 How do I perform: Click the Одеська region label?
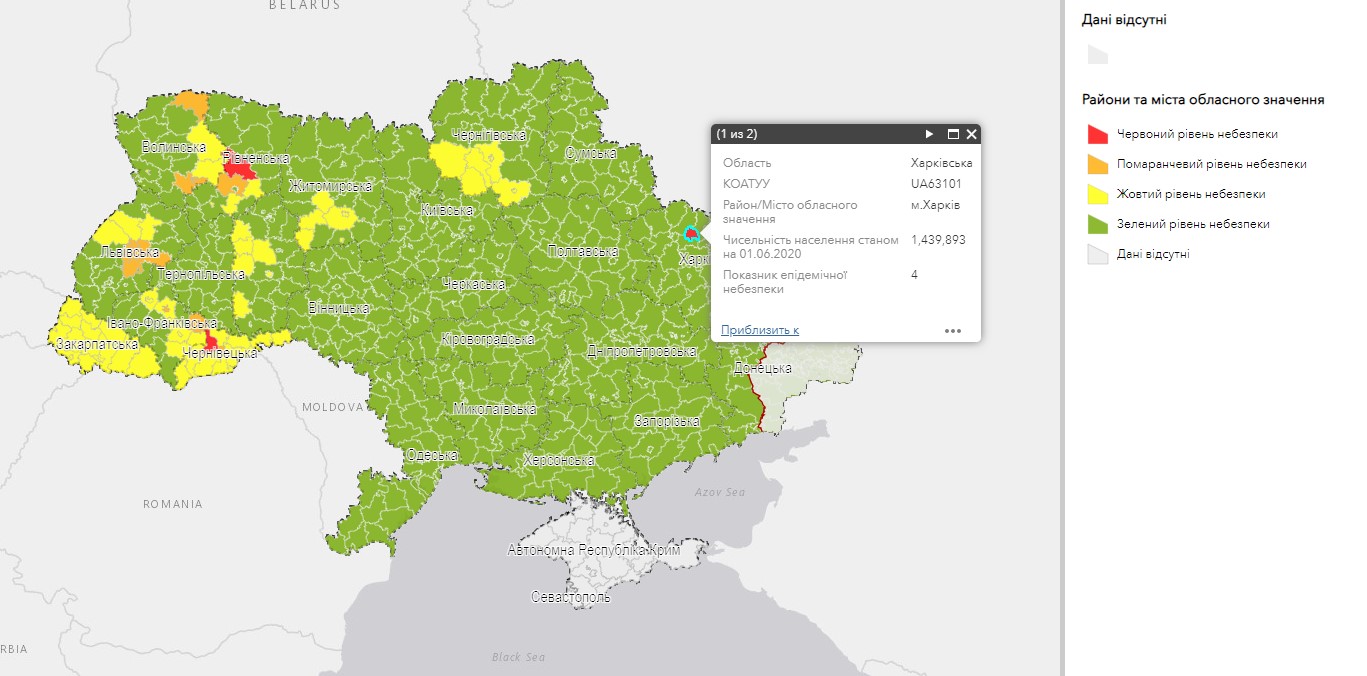[x=432, y=455]
